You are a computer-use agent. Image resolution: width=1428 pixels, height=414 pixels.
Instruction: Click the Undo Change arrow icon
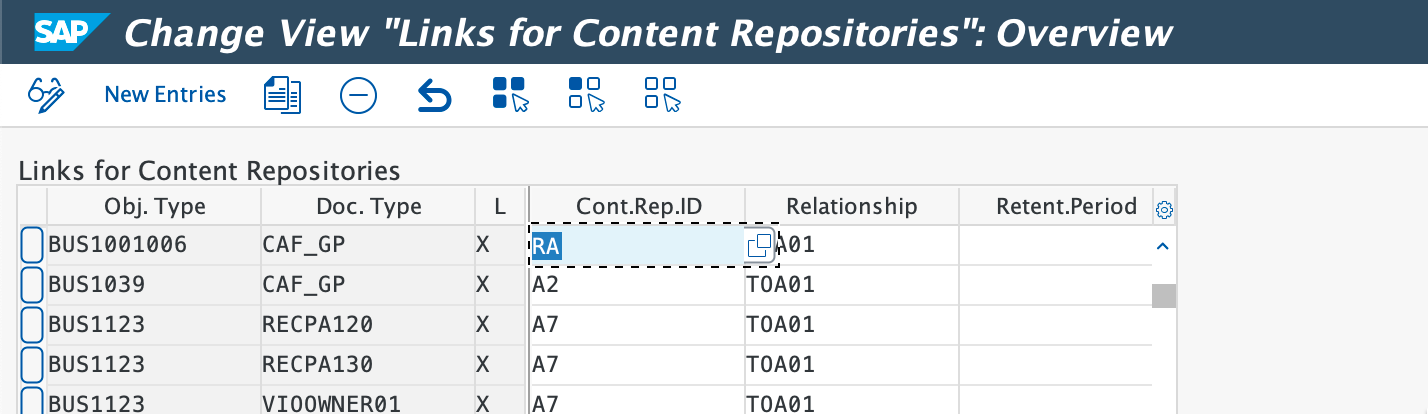tap(434, 96)
